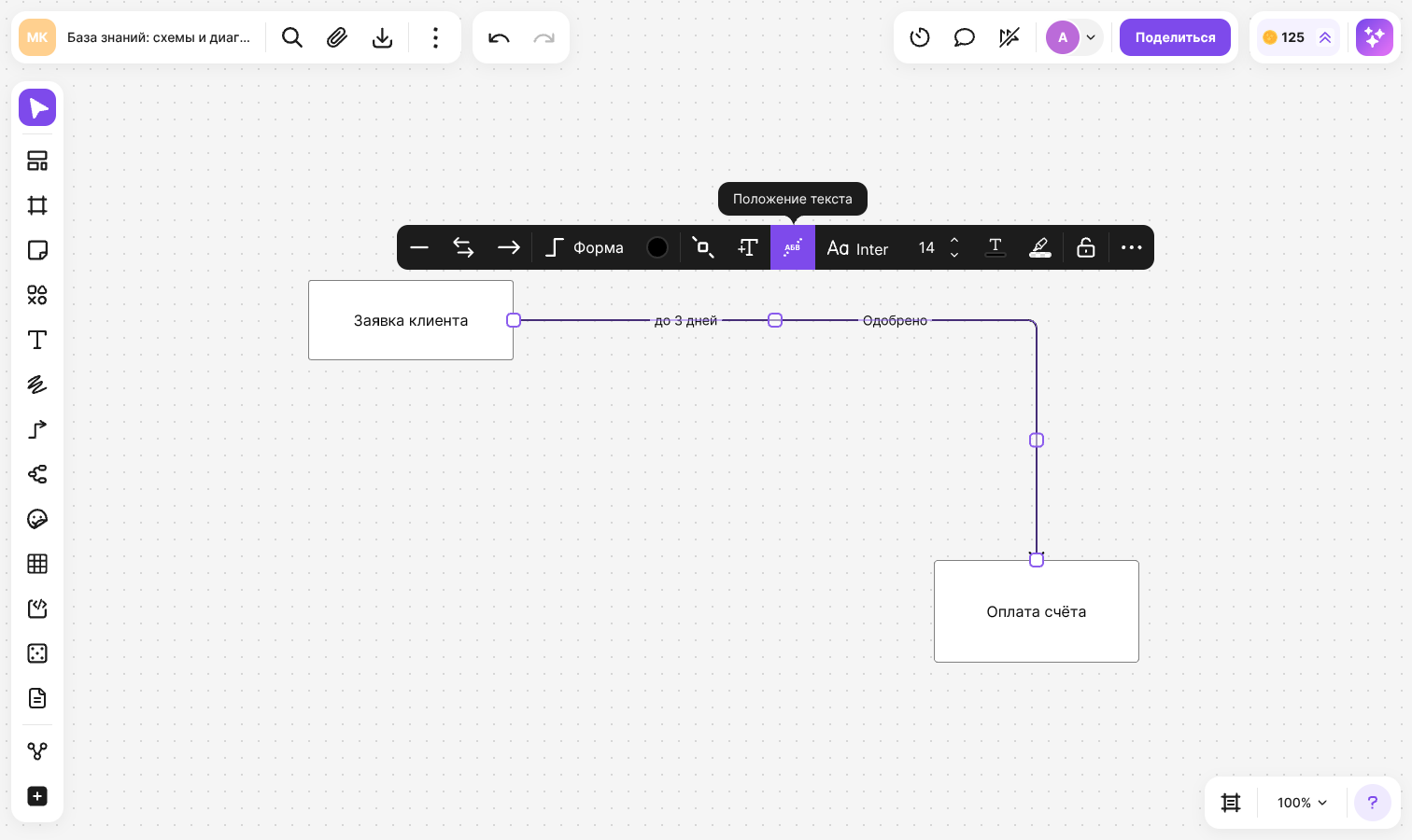Select the frame tool
The width and height of the screenshot is (1412, 840).
pos(37,205)
